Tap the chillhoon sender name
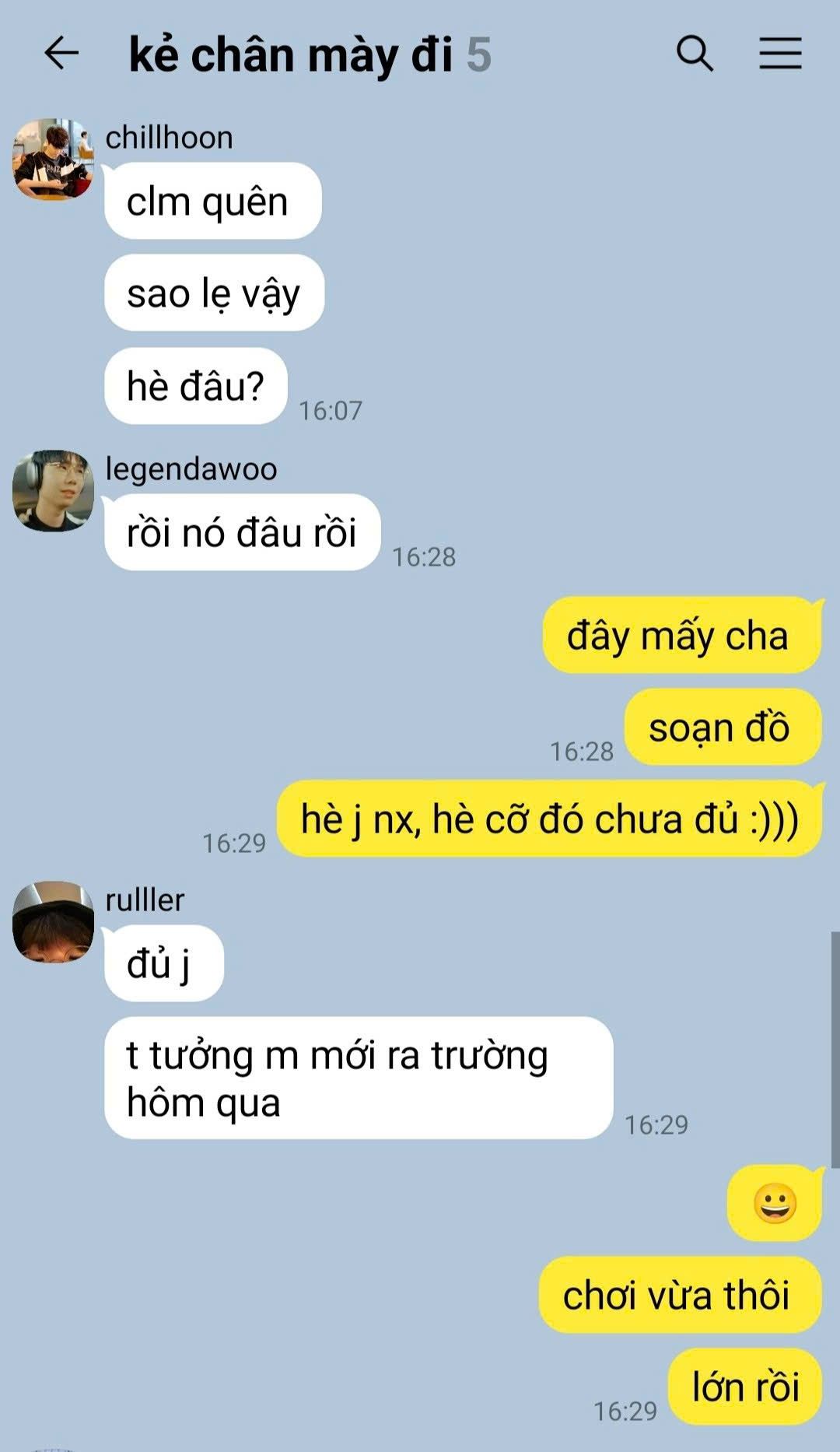Viewport: 840px width, 1452px height. [x=169, y=138]
